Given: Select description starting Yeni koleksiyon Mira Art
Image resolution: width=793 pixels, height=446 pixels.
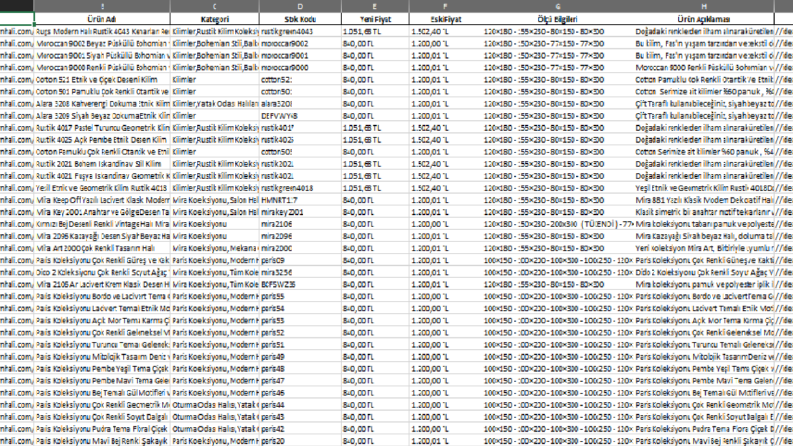Looking at the screenshot, I should (703, 248).
